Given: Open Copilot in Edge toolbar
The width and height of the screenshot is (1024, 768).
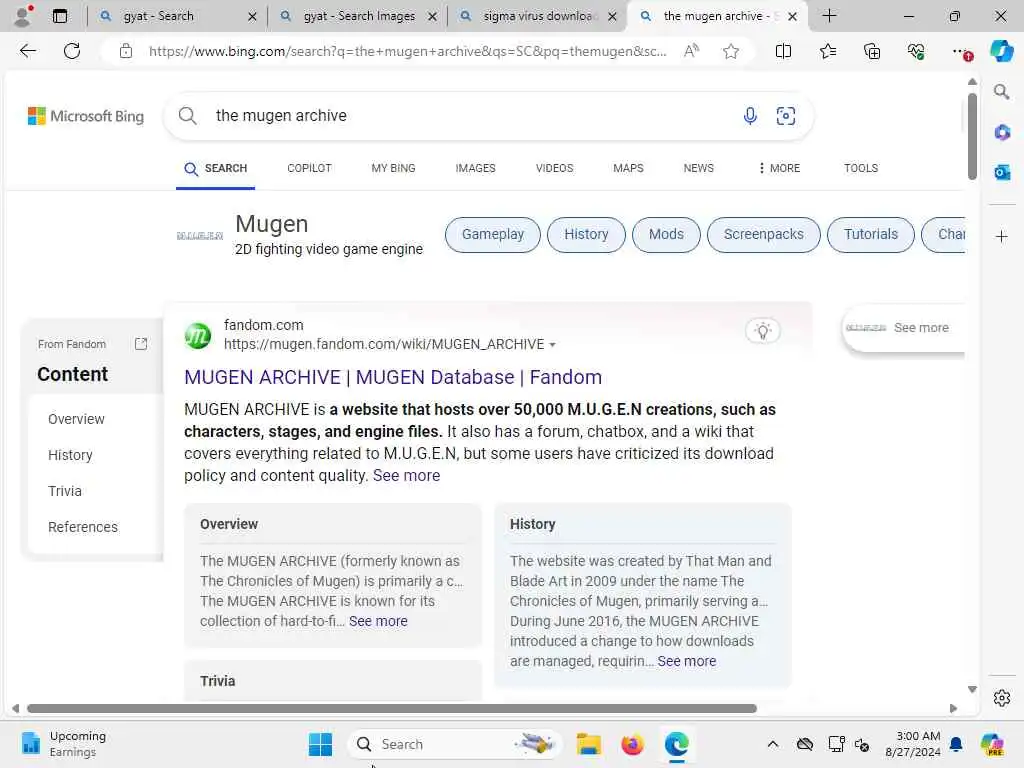Looking at the screenshot, I should click(x=1001, y=51).
